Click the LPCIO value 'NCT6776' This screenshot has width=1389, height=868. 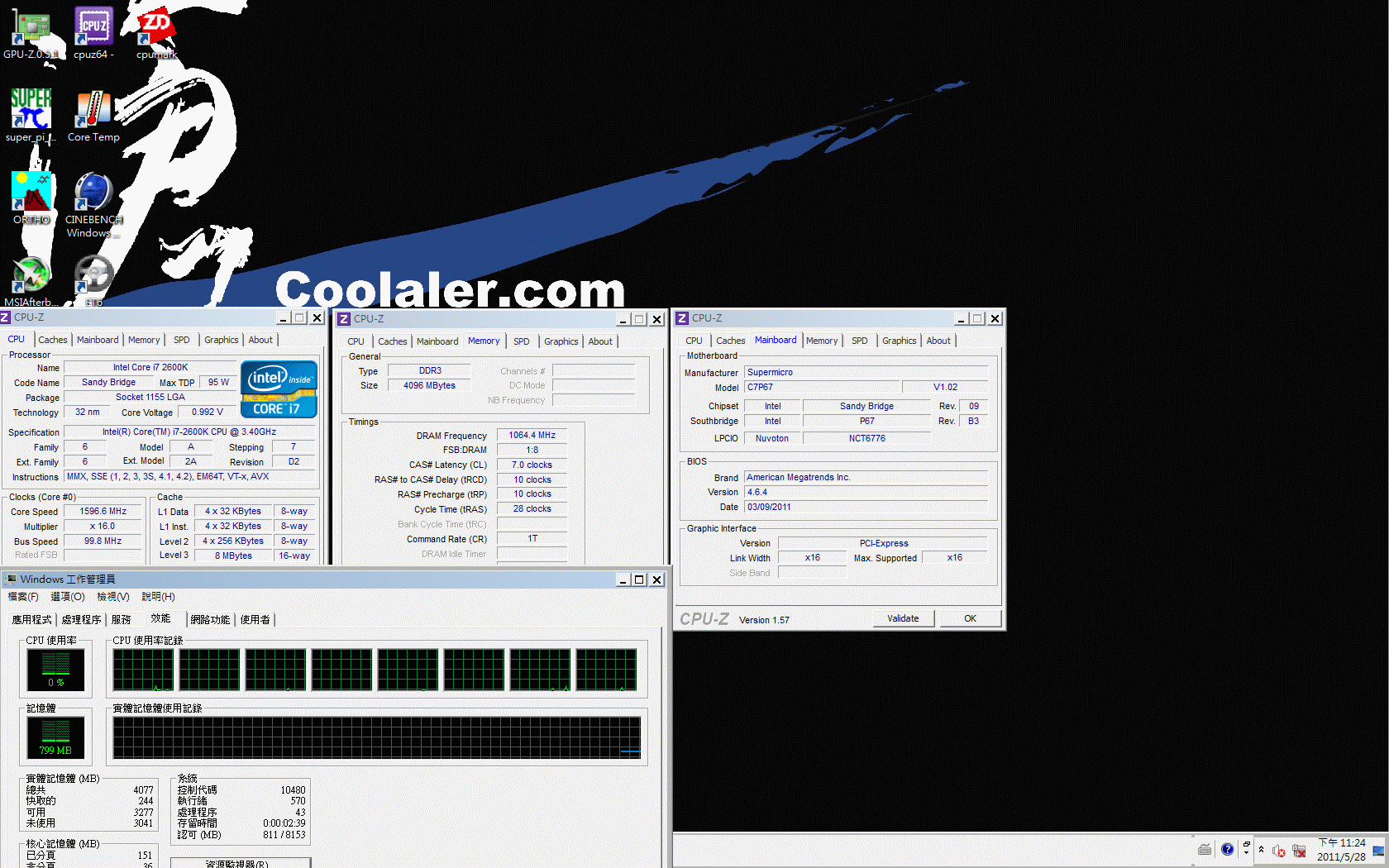866,438
